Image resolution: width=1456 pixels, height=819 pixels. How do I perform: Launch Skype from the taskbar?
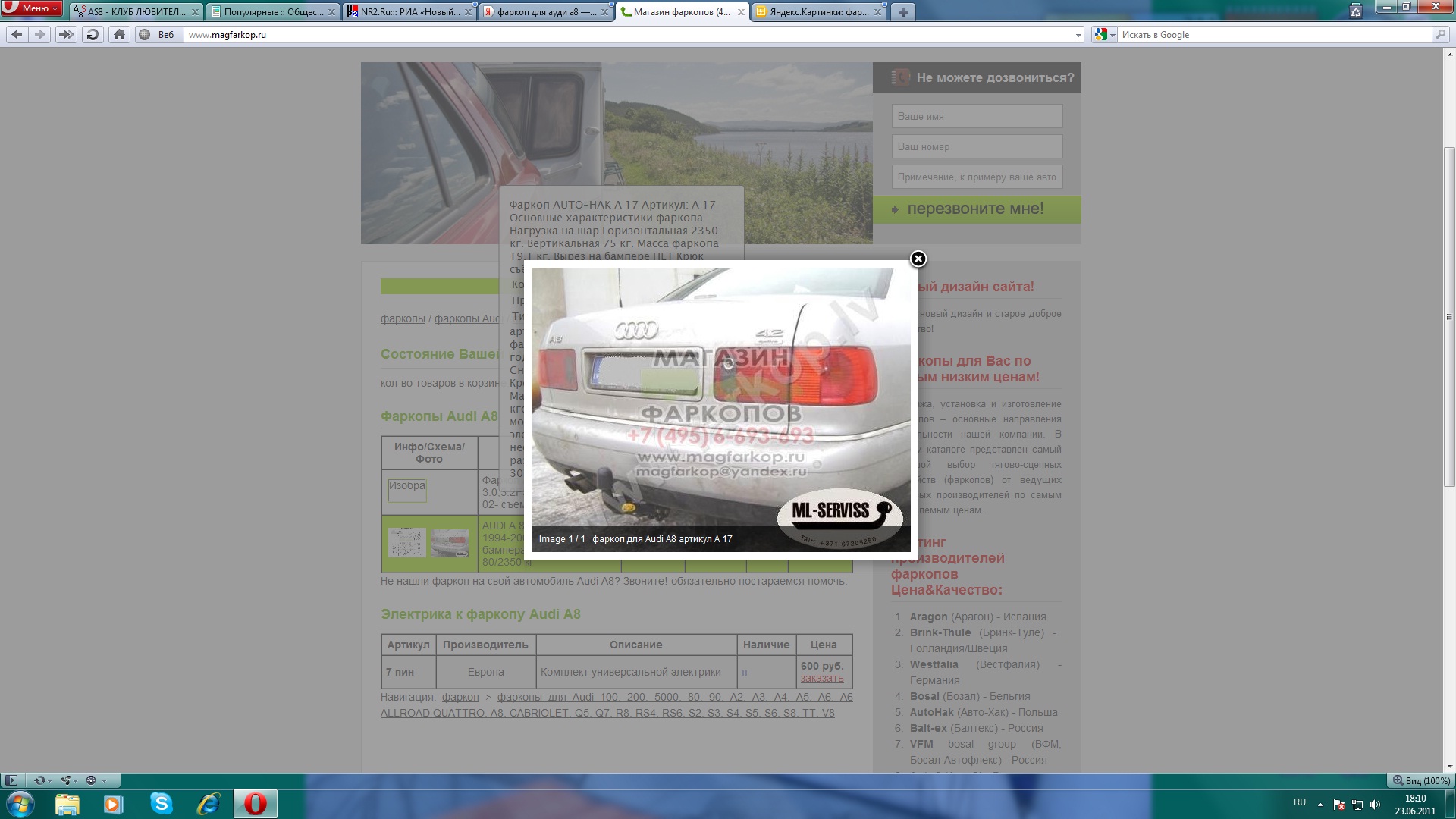161,803
